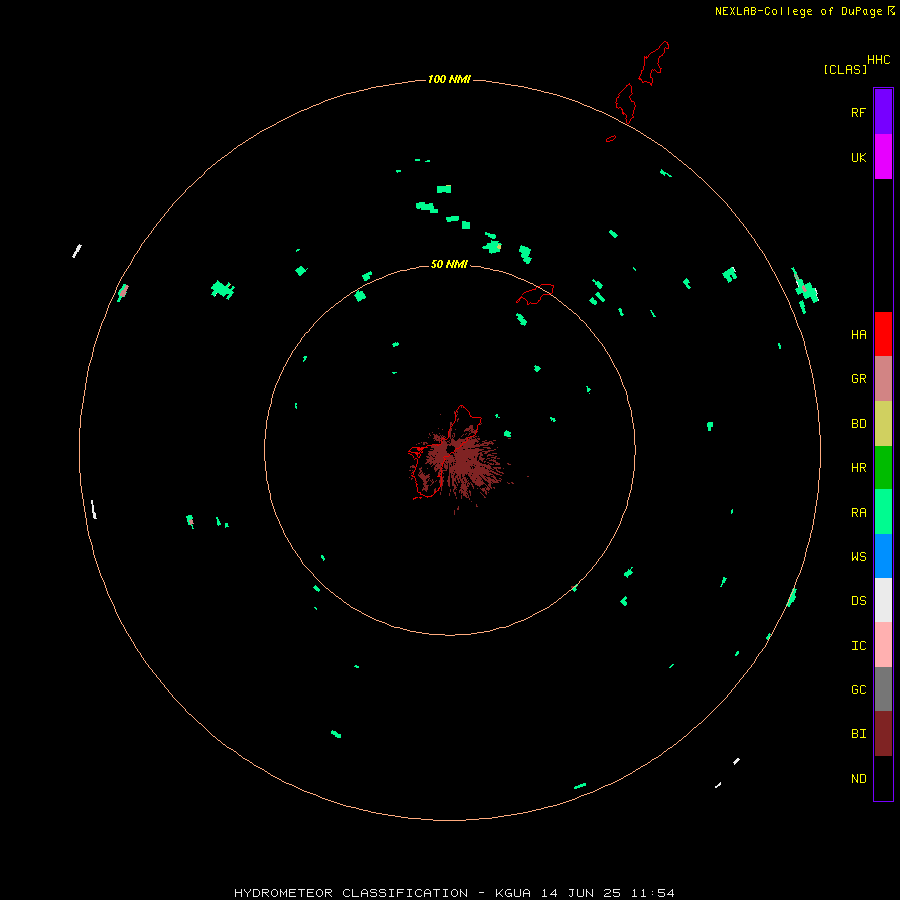This screenshot has height=900, width=900.
Task: Select the GR legend color swatch
Action: pos(883,379)
